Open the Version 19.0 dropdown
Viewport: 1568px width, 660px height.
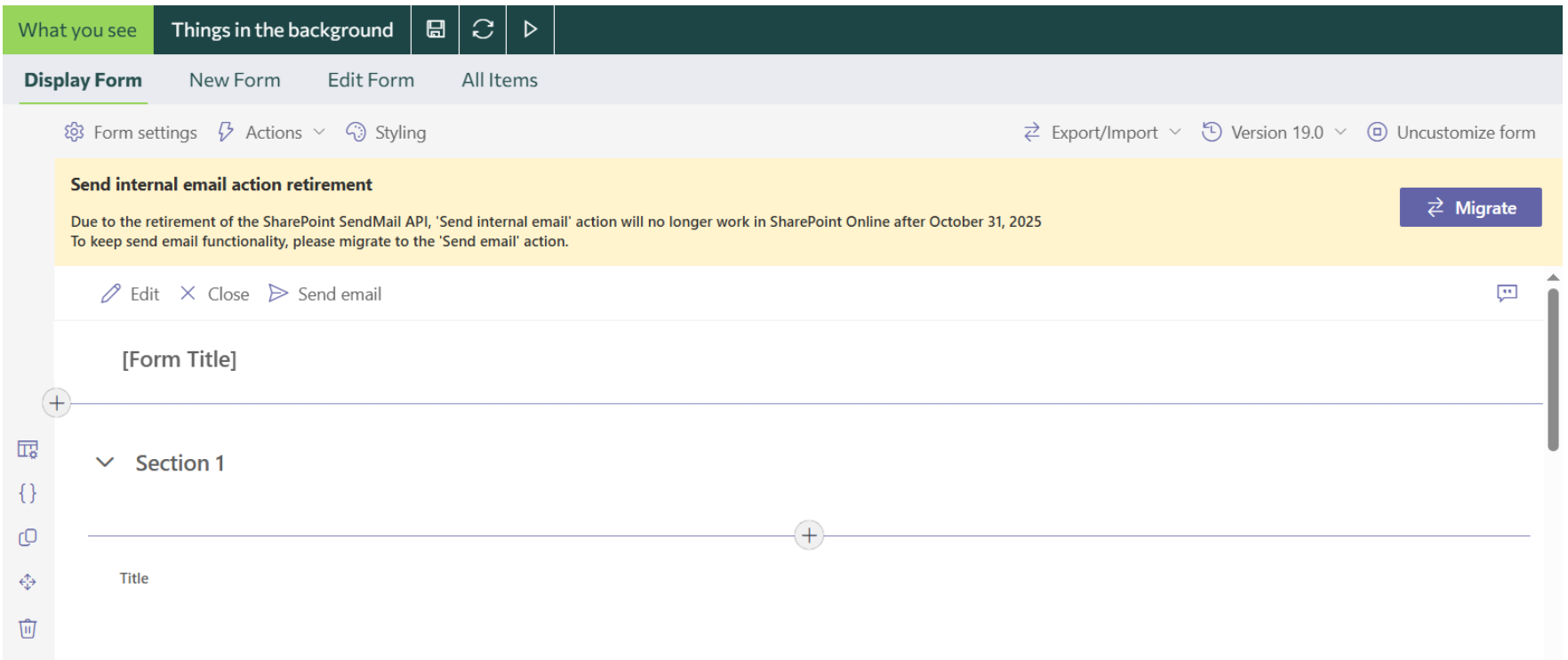point(1274,133)
